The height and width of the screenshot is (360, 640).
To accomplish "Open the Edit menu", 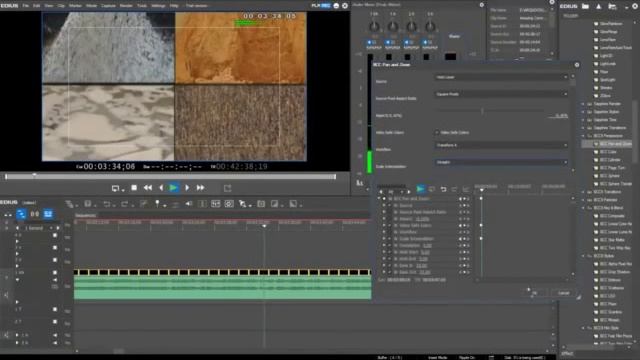I will [36, 6].
